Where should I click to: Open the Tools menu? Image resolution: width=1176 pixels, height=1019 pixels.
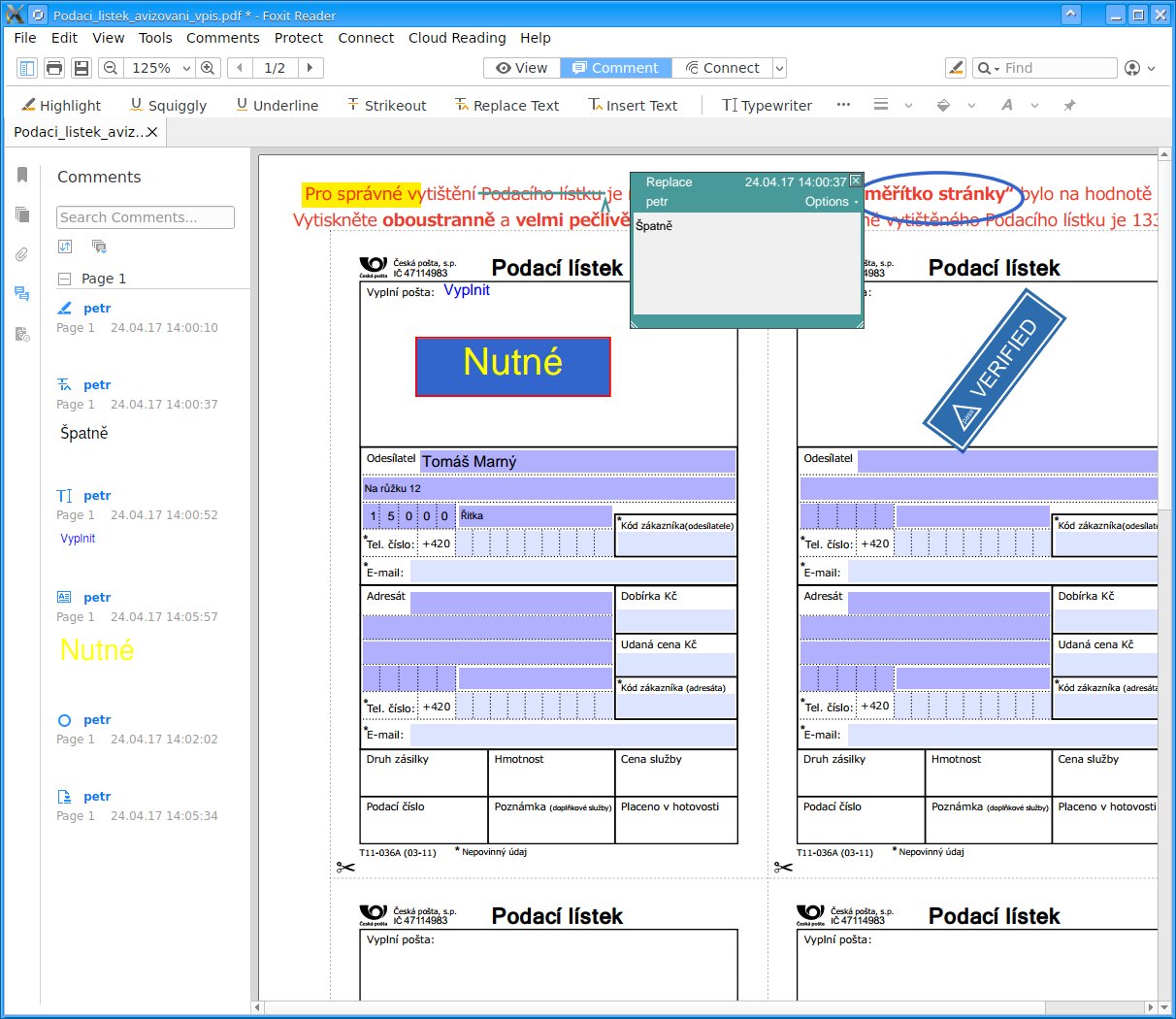tap(155, 38)
